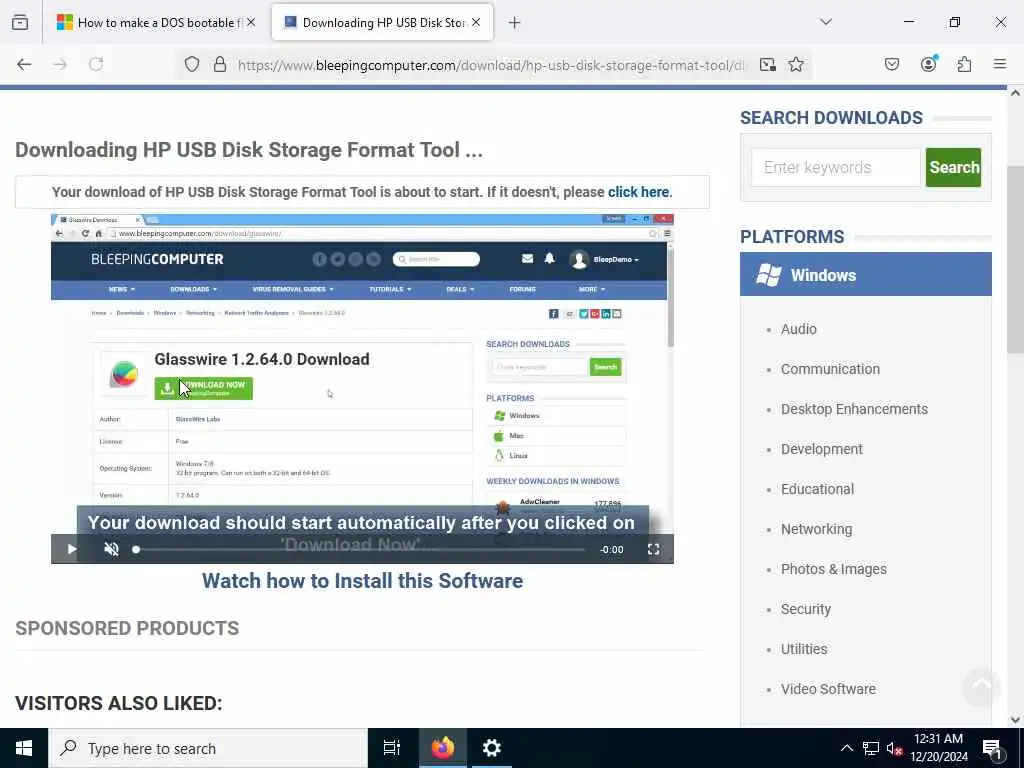Click the page vertical scrollbar thumb
This screenshot has height=768, width=1024.
coord(1015,260)
